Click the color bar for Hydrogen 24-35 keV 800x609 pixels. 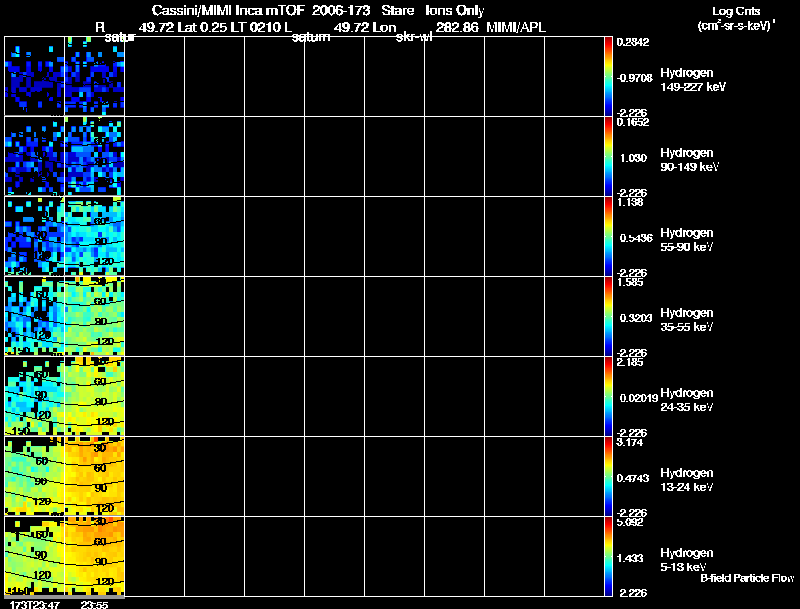608,396
